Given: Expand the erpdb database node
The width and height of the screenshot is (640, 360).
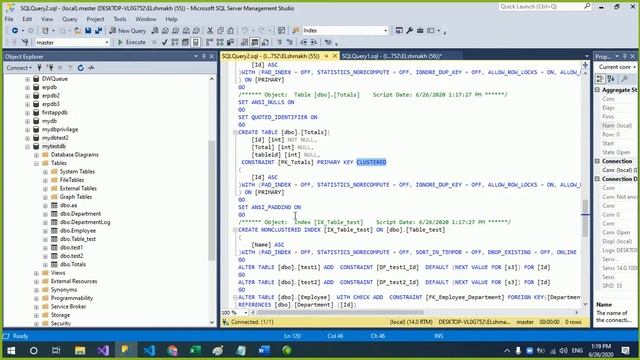Looking at the screenshot, I should pos(27,87).
